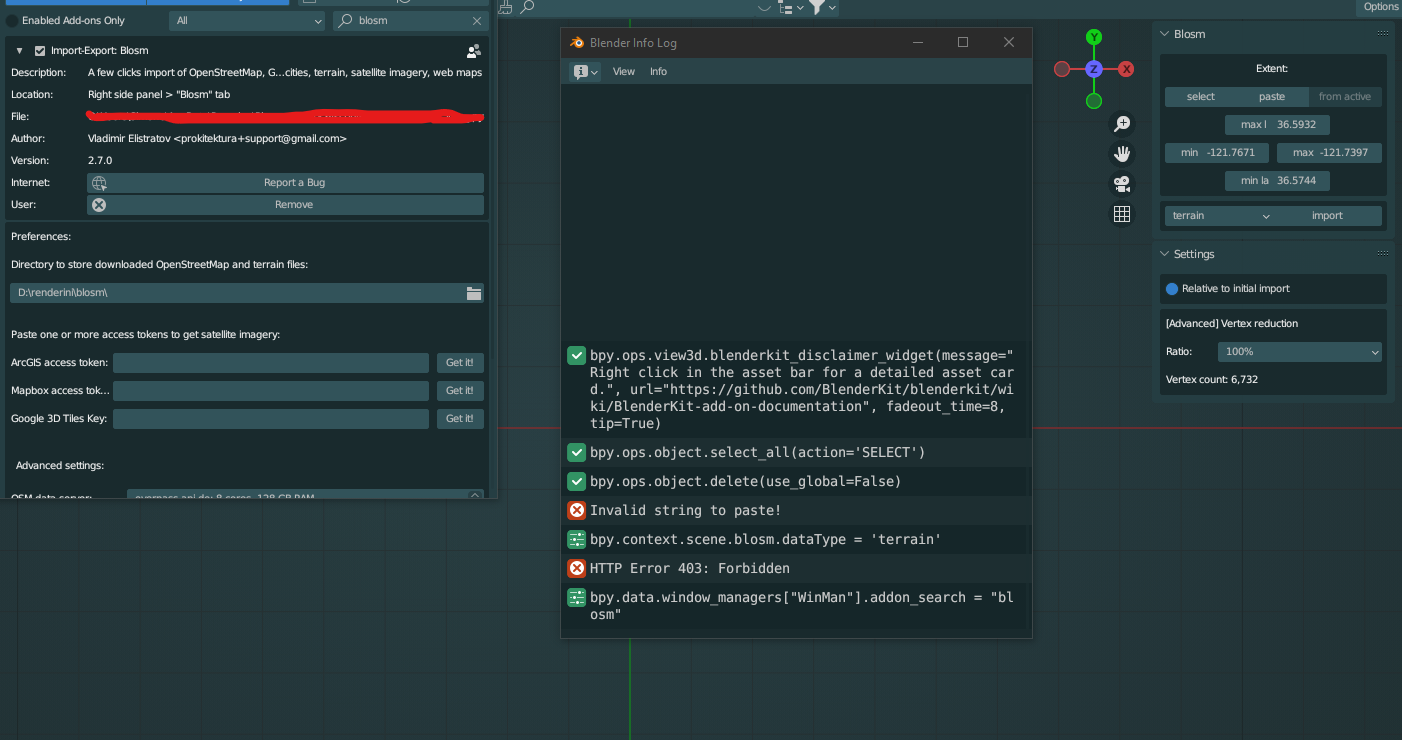Click the green Y axis on the navigation gizmo
The image size is (1402, 740).
click(x=1093, y=36)
